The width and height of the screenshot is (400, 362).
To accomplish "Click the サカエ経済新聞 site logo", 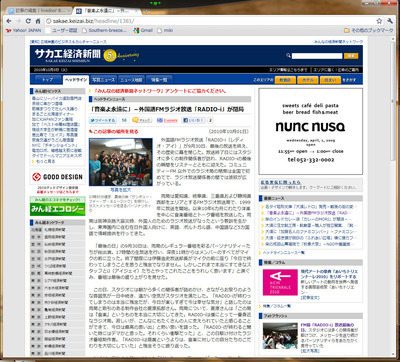I will pos(68,55).
